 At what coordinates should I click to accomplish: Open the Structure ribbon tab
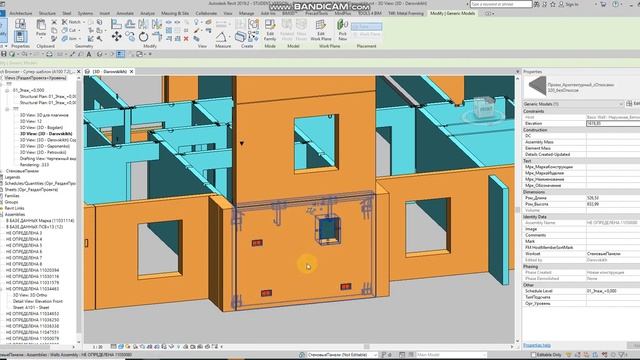click(x=47, y=13)
